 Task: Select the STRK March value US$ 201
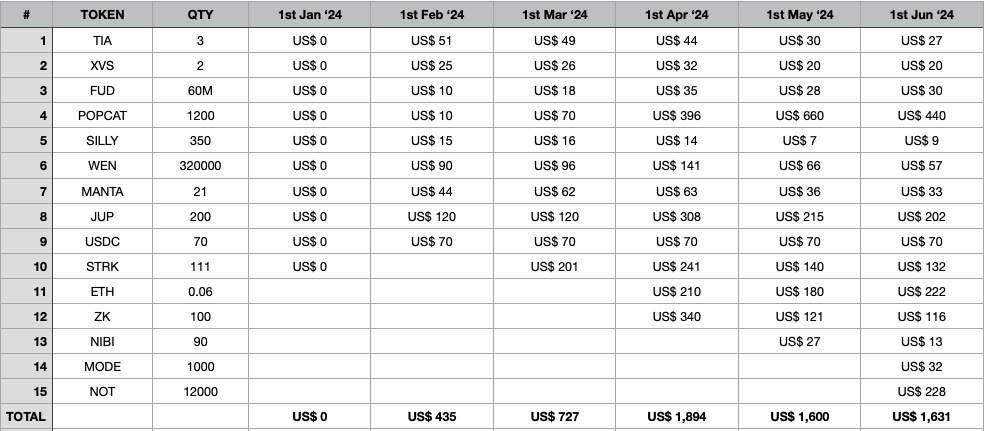pyautogui.click(x=554, y=266)
